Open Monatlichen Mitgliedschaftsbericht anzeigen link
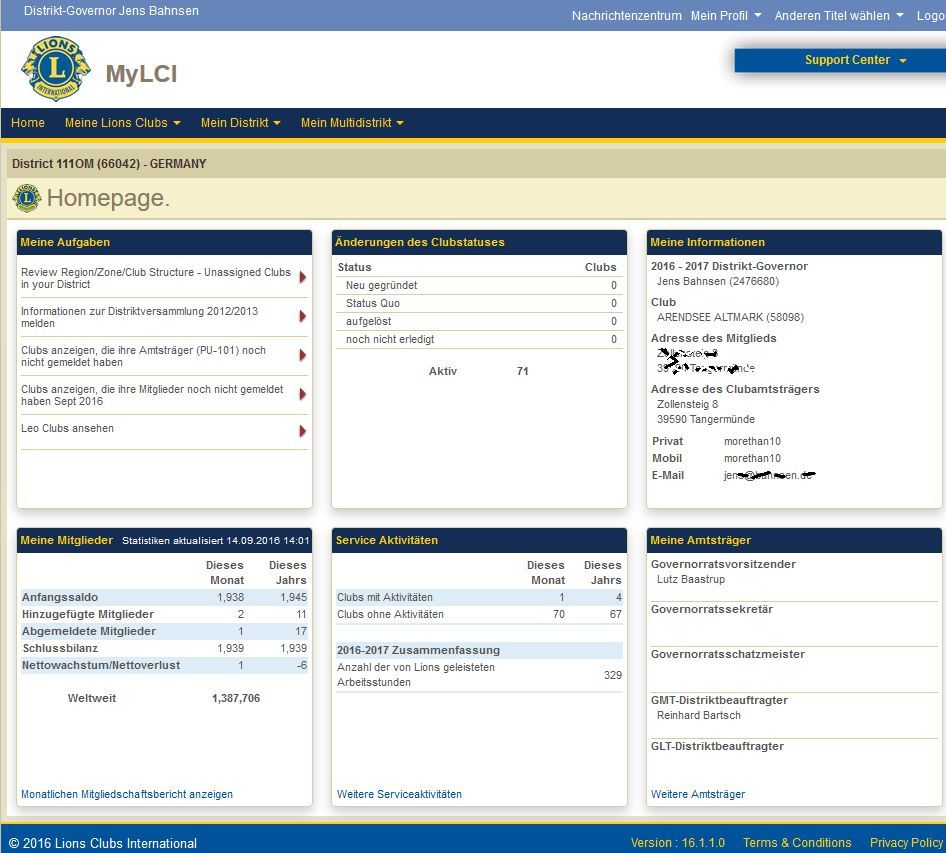 [x=127, y=794]
